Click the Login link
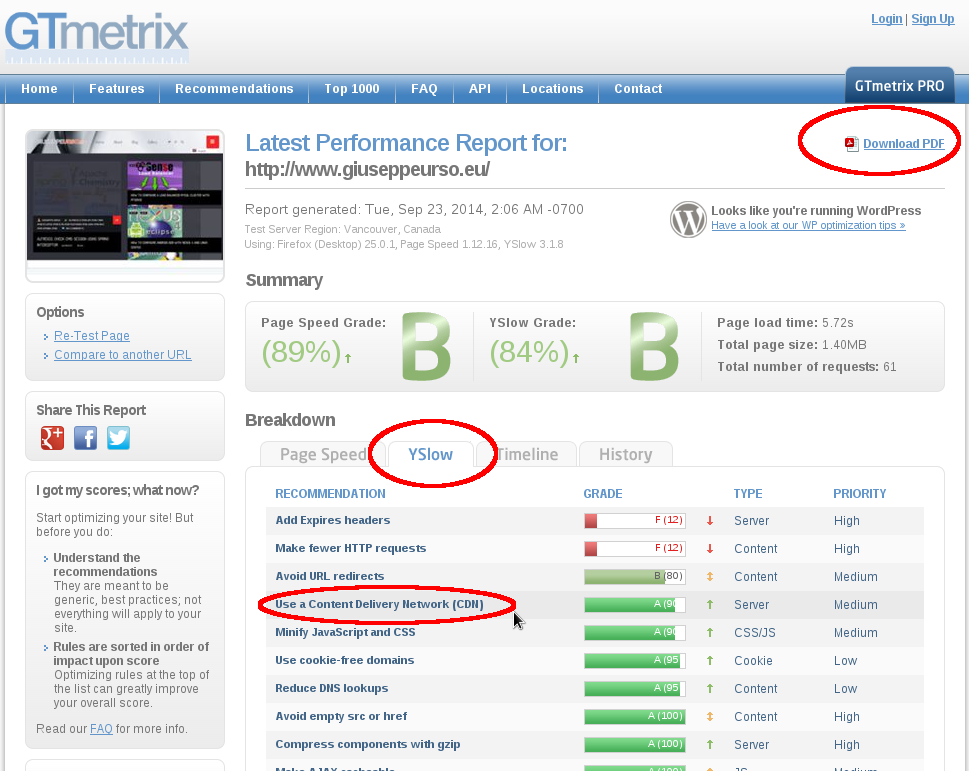 pyautogui.click(x=887, y=19)
